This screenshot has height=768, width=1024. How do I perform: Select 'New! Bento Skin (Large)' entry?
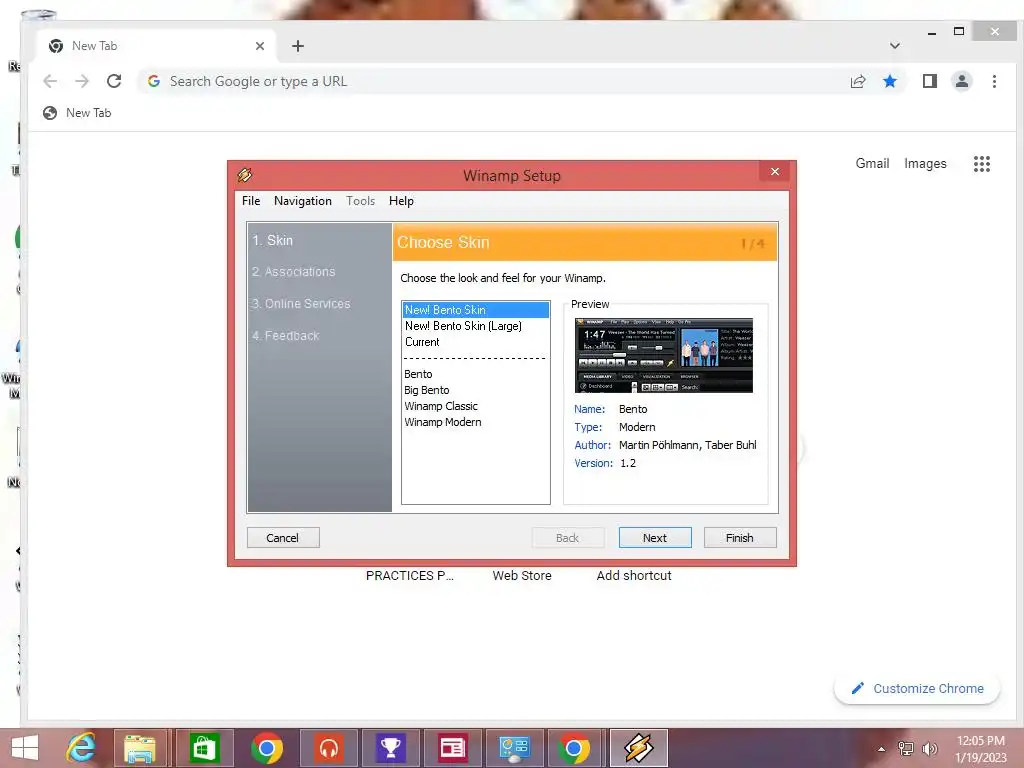[475, 326]
